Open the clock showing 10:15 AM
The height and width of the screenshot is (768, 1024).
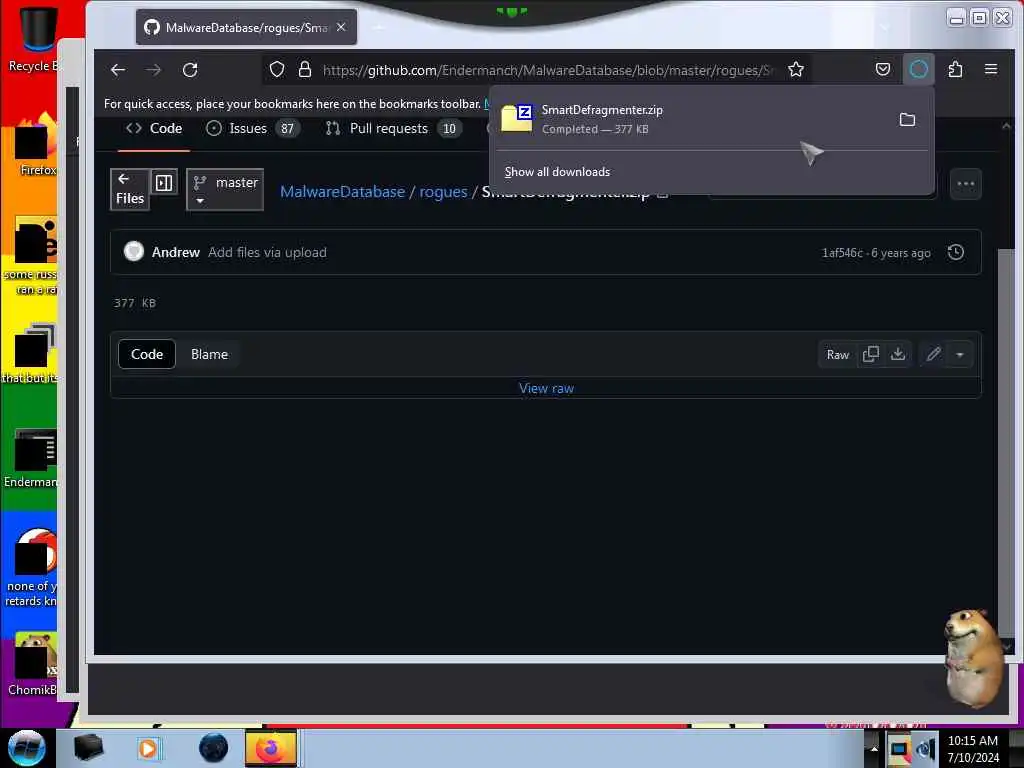(x=973, y=749)
